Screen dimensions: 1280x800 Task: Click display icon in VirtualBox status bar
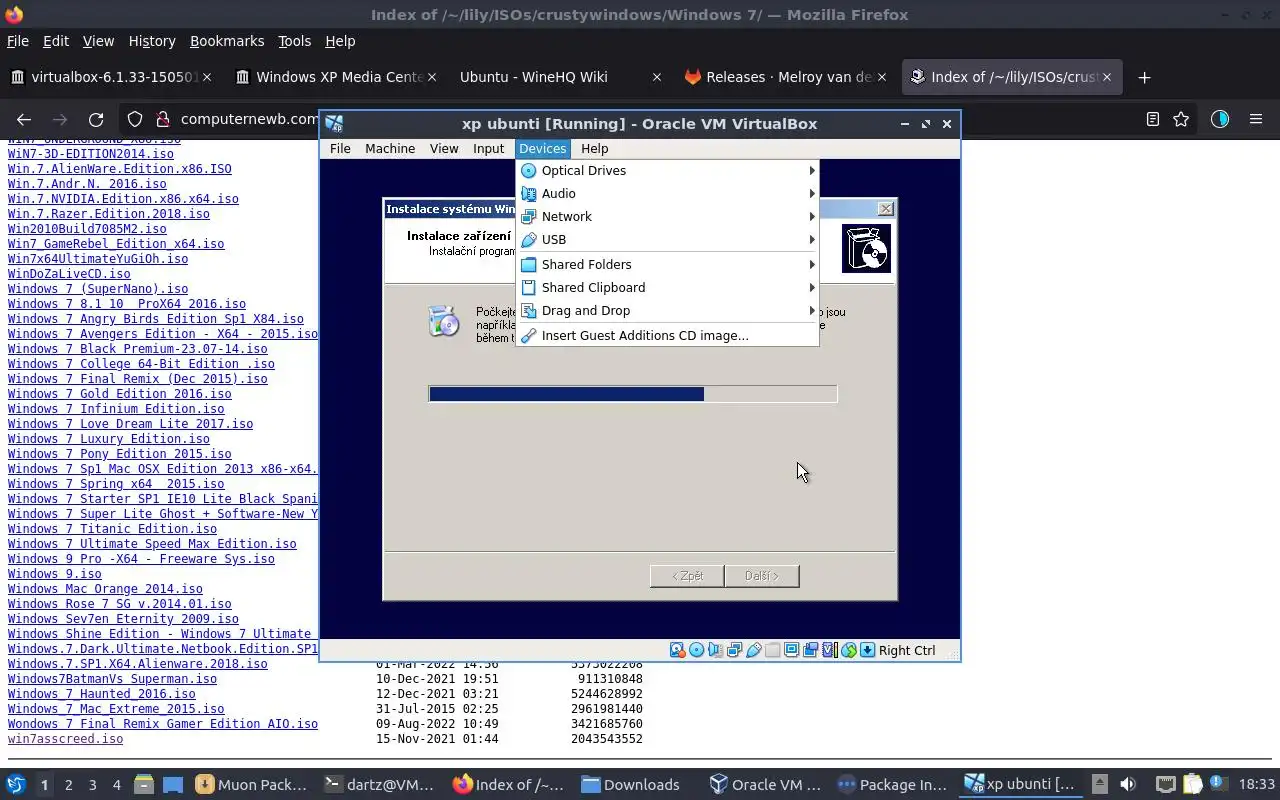pyautogui.click(x=791, y=650)
